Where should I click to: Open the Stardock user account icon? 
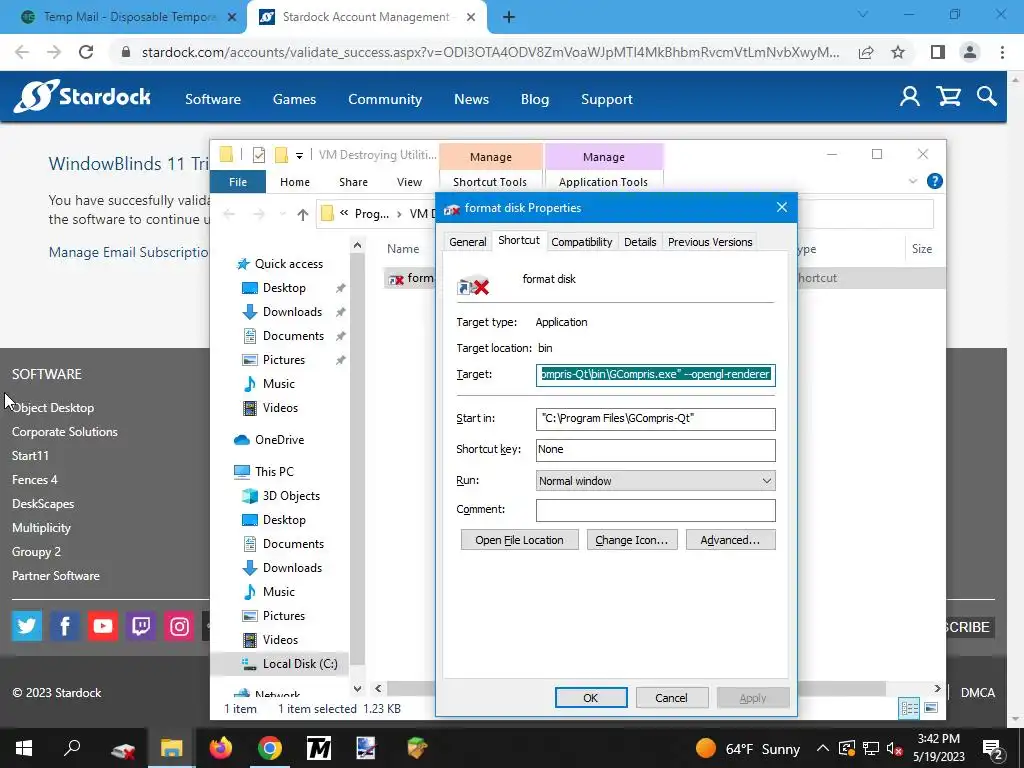(910, 97)
